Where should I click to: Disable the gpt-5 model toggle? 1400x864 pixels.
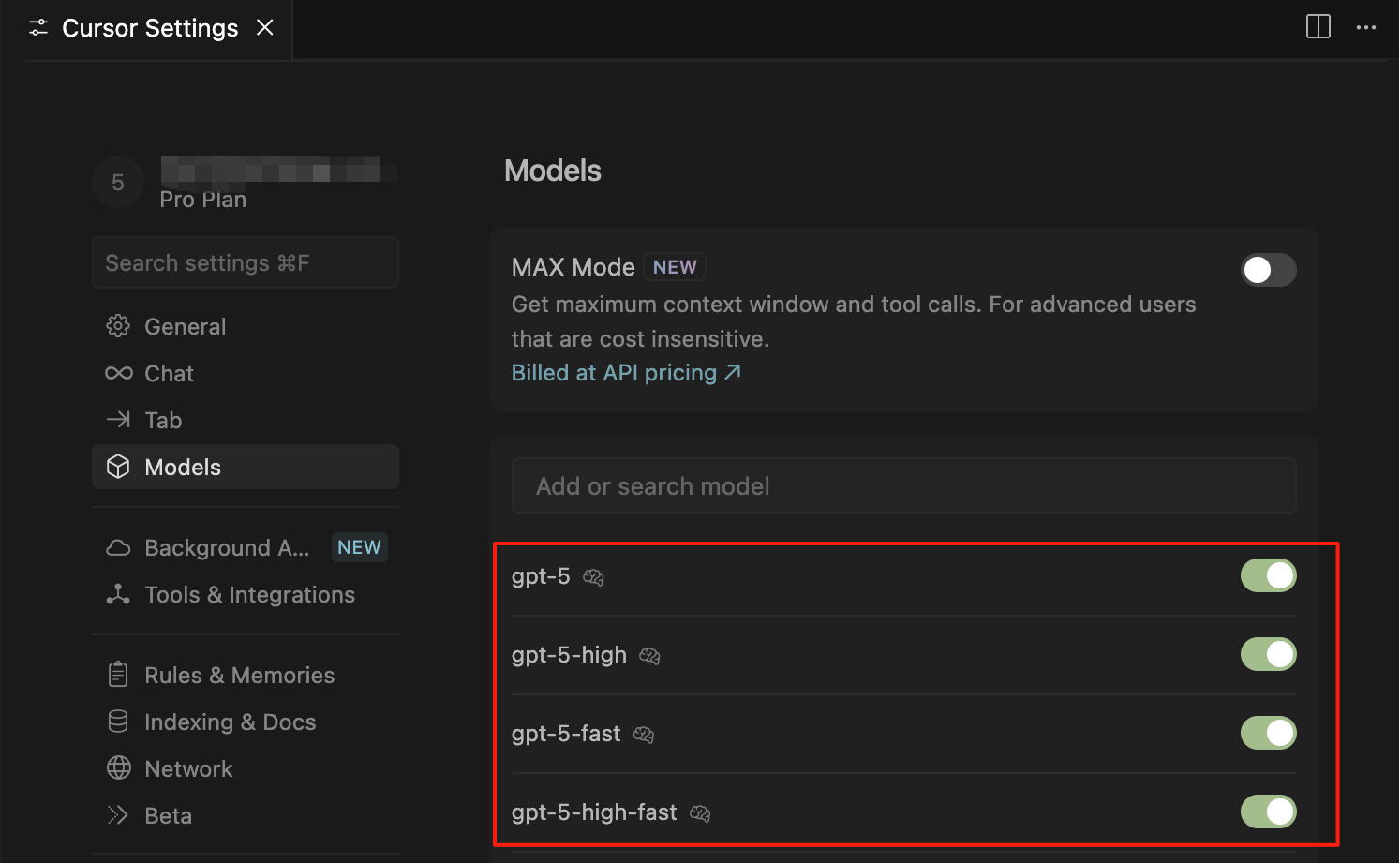pyautogui.click(x=1268, y=575)
